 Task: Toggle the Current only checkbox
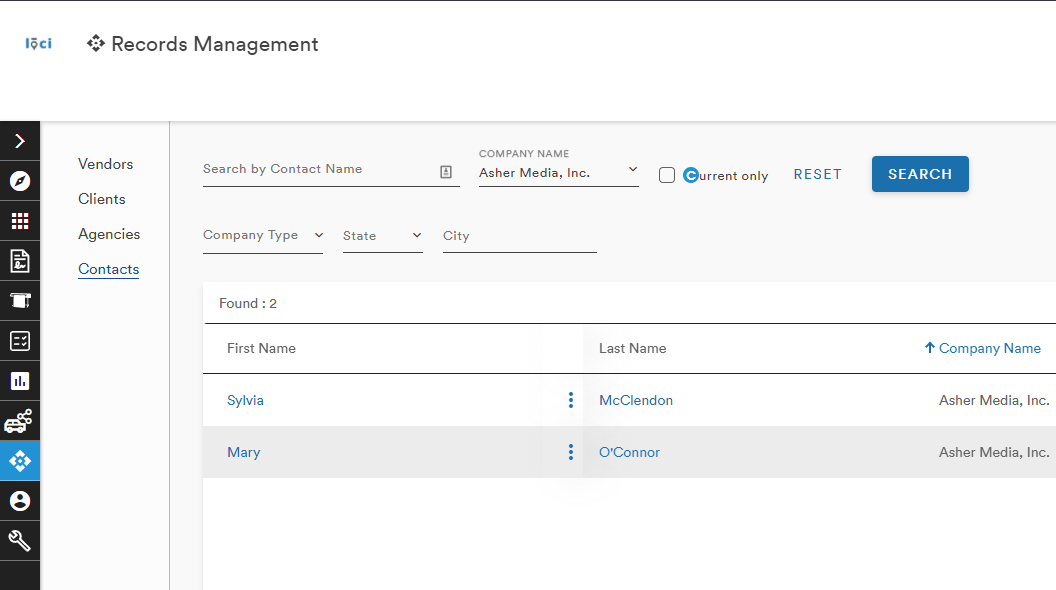coord(667,175)
